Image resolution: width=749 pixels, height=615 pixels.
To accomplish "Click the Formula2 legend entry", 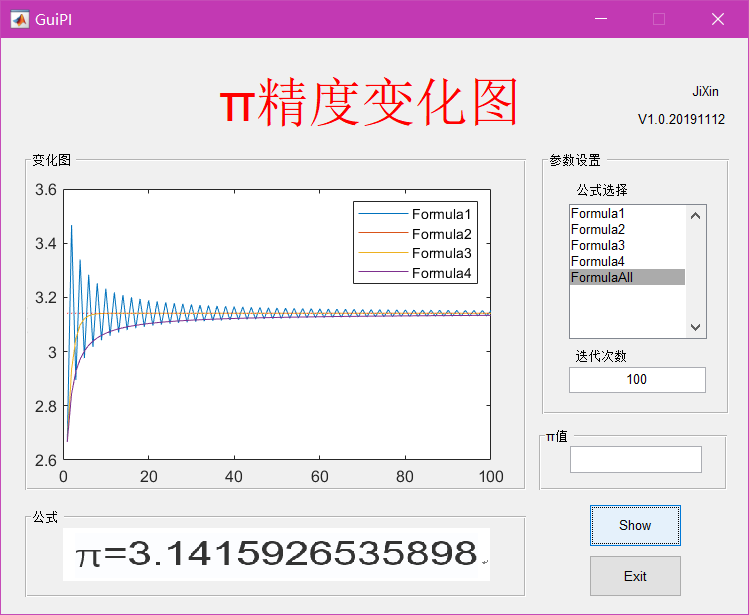I will point(415,234).
